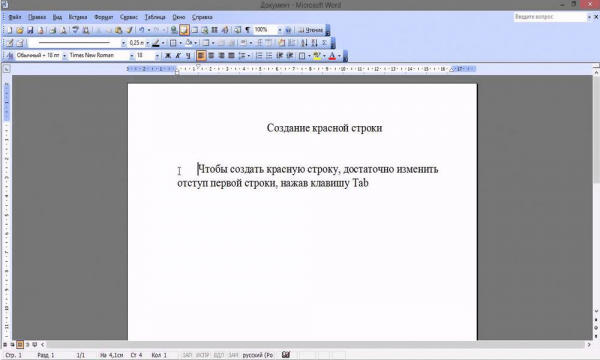Toggle Italic (К) formatting
The height and width of the screenshot is (360, 600).
[x=178, y=56]
